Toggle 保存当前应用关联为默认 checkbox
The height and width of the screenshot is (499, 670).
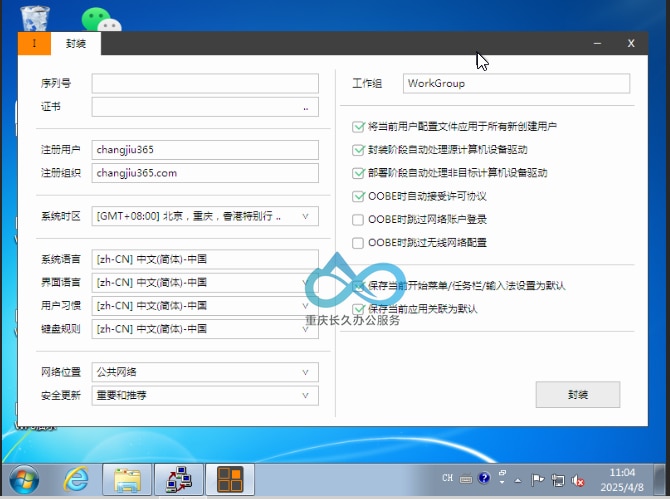pyautogui.click(x=358, y=309)
